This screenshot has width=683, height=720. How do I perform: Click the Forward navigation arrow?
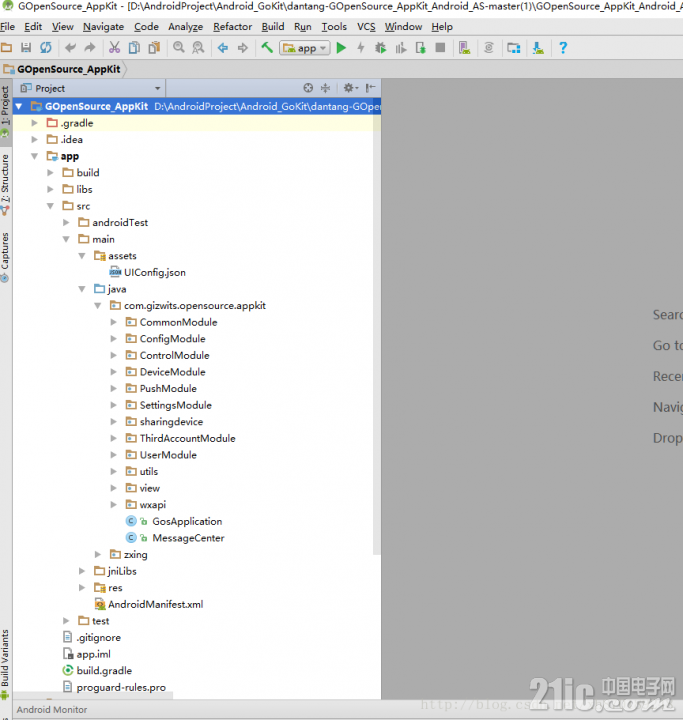243,48
